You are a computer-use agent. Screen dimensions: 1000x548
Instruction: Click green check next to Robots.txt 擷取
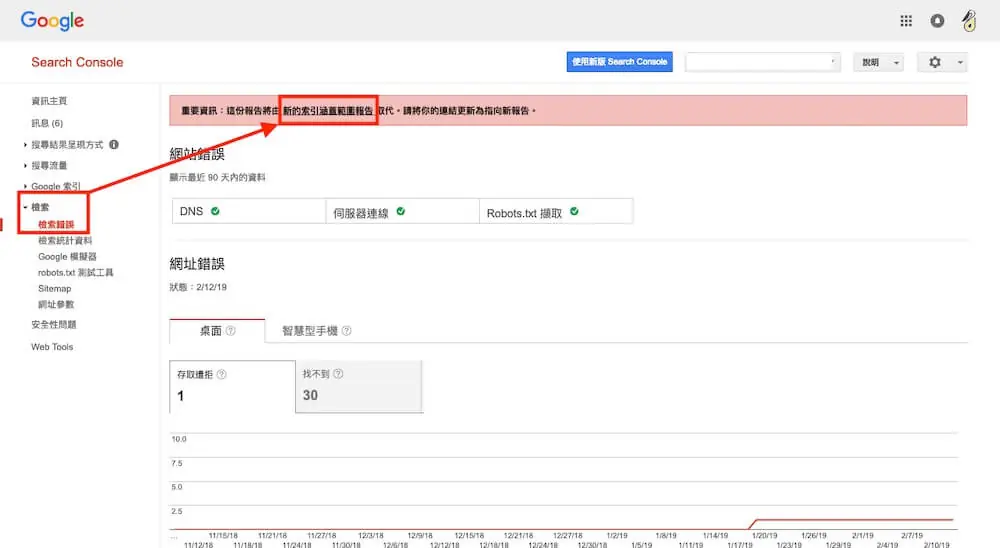tap(574, 211)
